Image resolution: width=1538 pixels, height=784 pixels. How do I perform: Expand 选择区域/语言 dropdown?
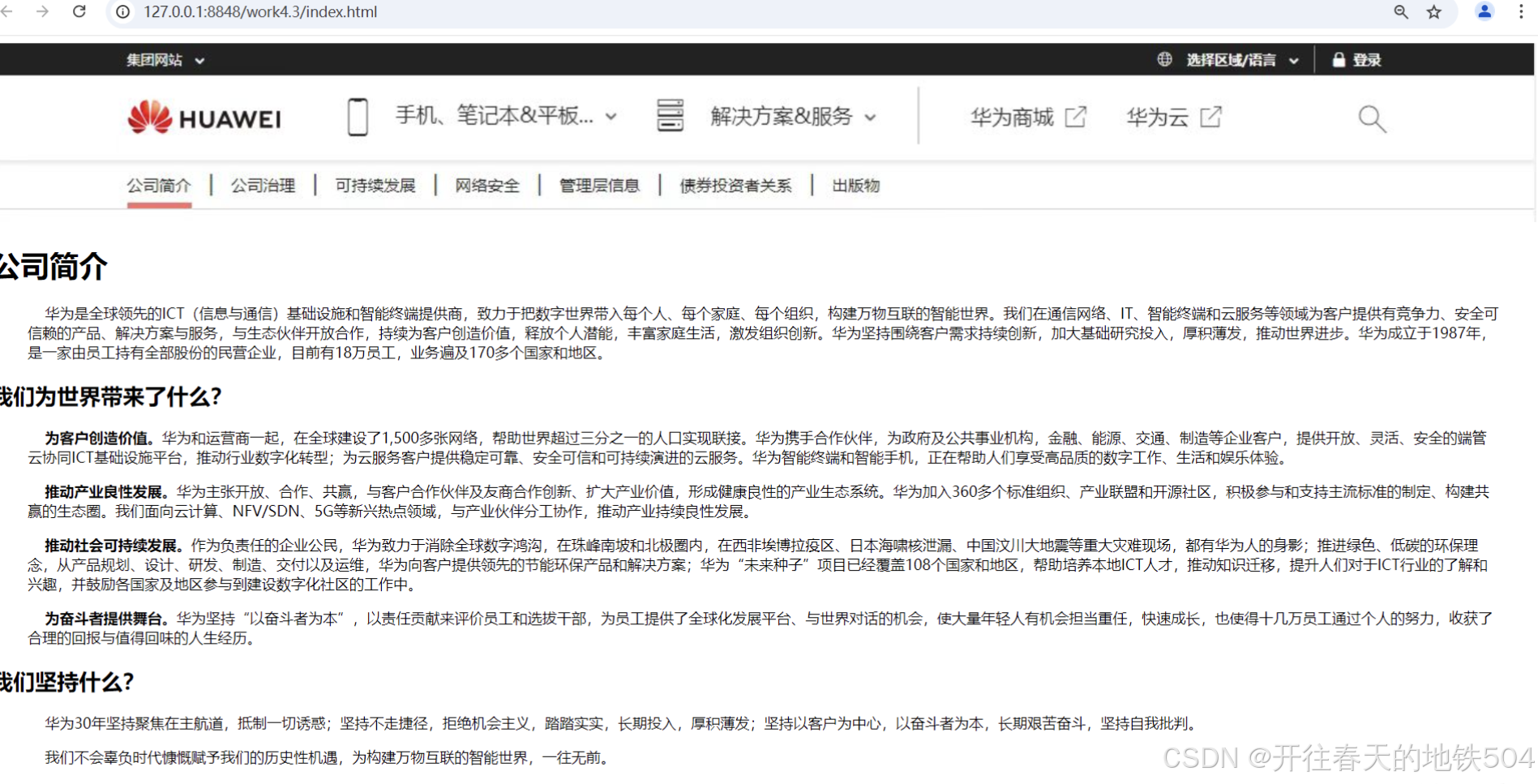[x=1242, y=60]
